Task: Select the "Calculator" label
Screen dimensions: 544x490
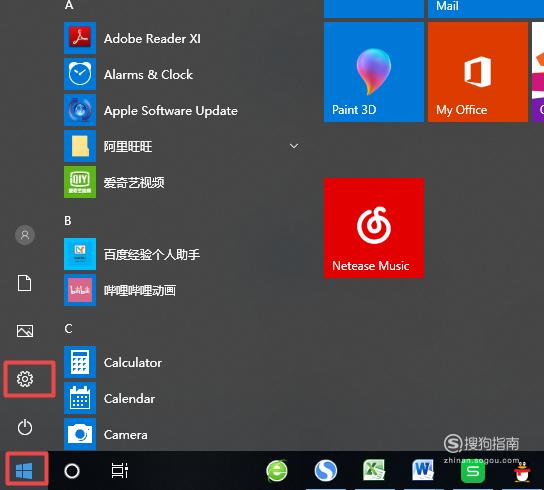Action: (x=133, y=363)
